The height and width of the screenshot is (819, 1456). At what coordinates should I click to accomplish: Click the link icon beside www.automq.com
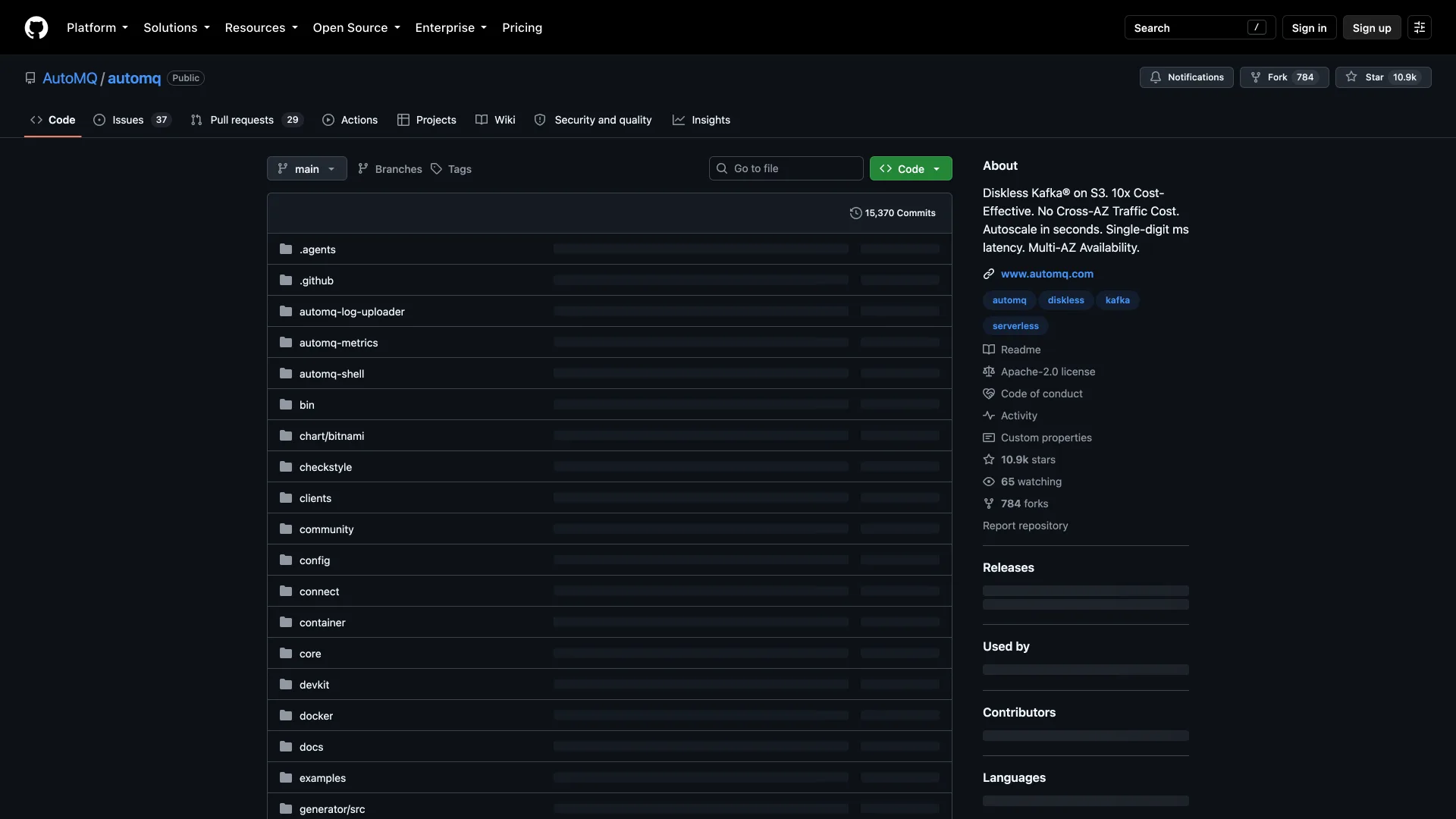point(989,274)
